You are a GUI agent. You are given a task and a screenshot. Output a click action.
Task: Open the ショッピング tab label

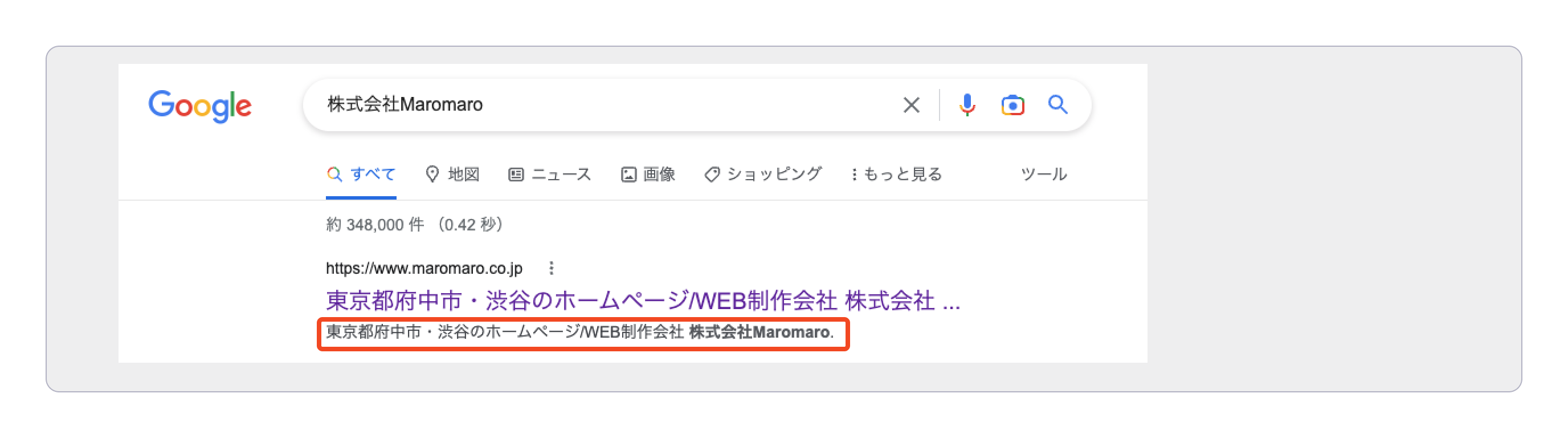pyautogui.click(x=774, y=174)
